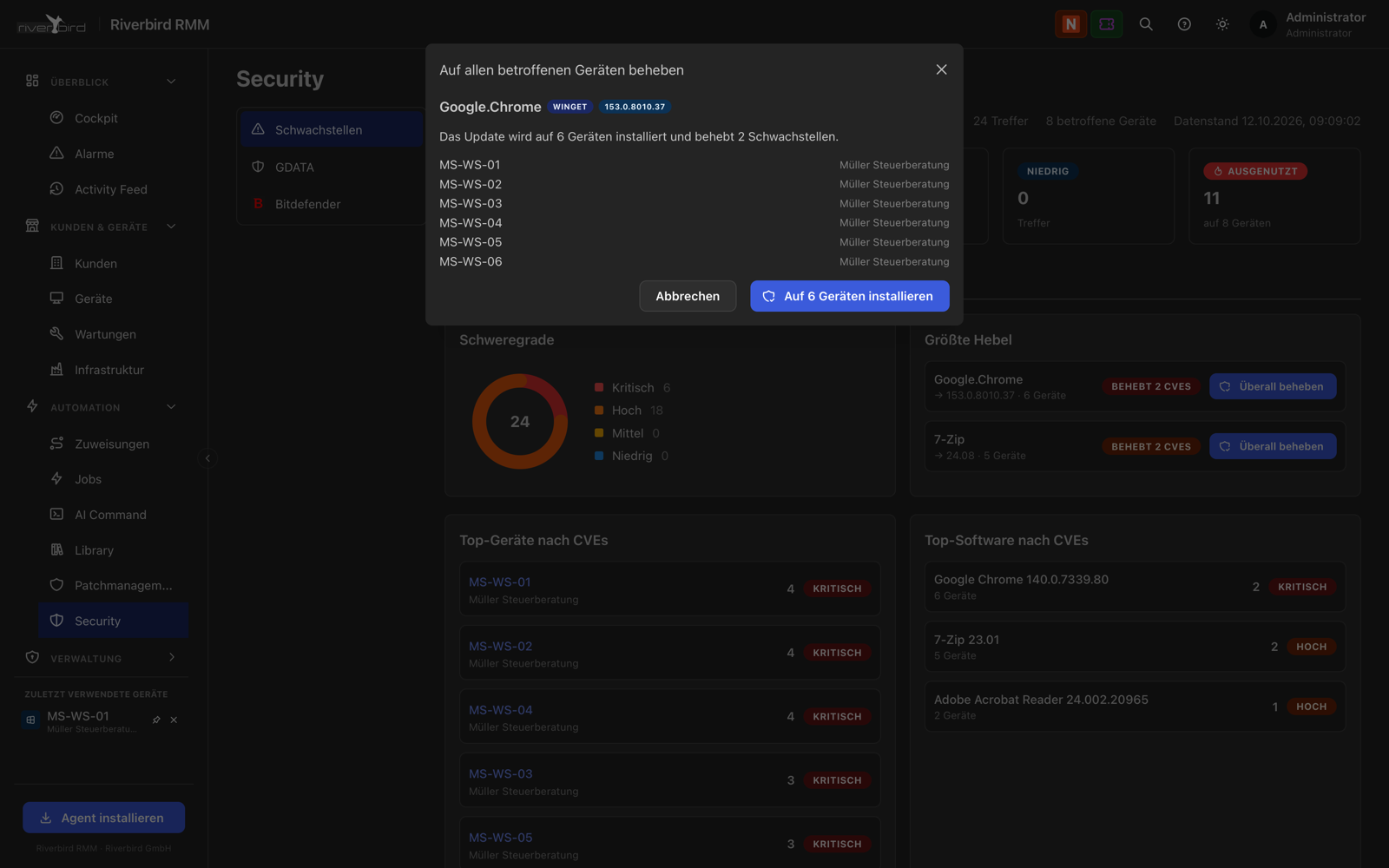Click the Abbrechen button
1389x868 pixels.
tap(688, 296)
